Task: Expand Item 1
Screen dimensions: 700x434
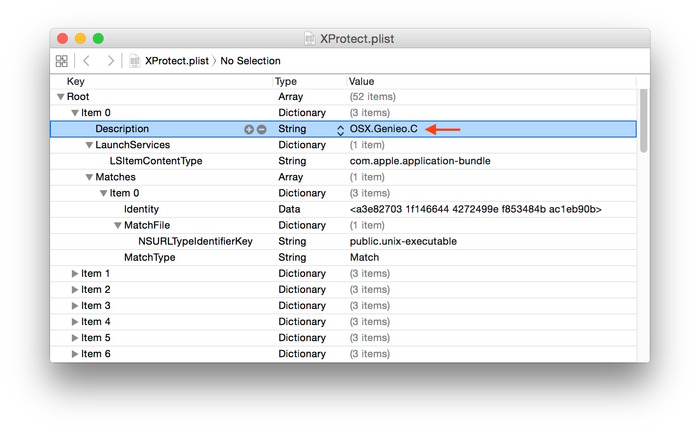Action: coord(75,274)
